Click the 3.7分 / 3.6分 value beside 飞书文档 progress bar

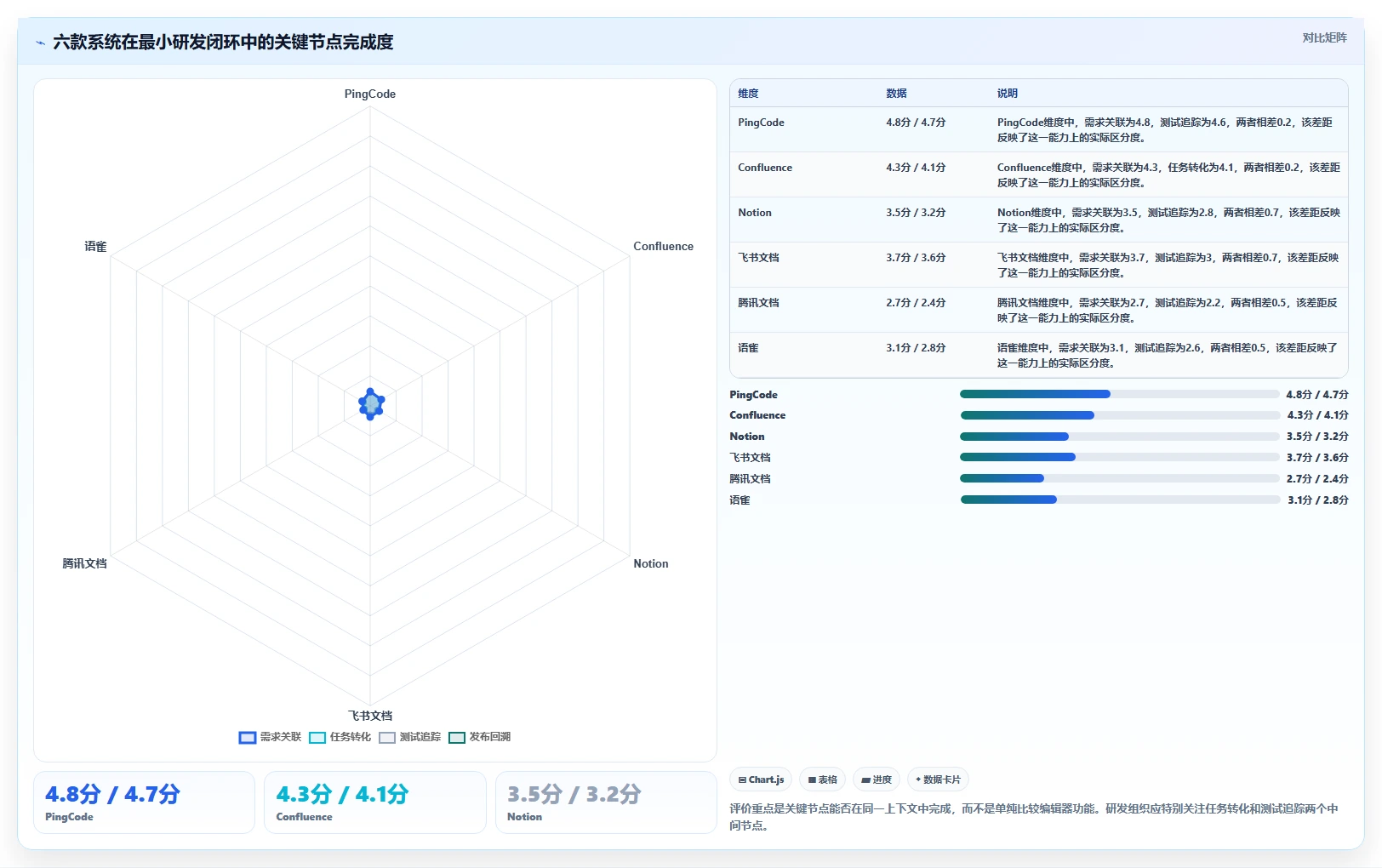click(x=1317, y=458)
